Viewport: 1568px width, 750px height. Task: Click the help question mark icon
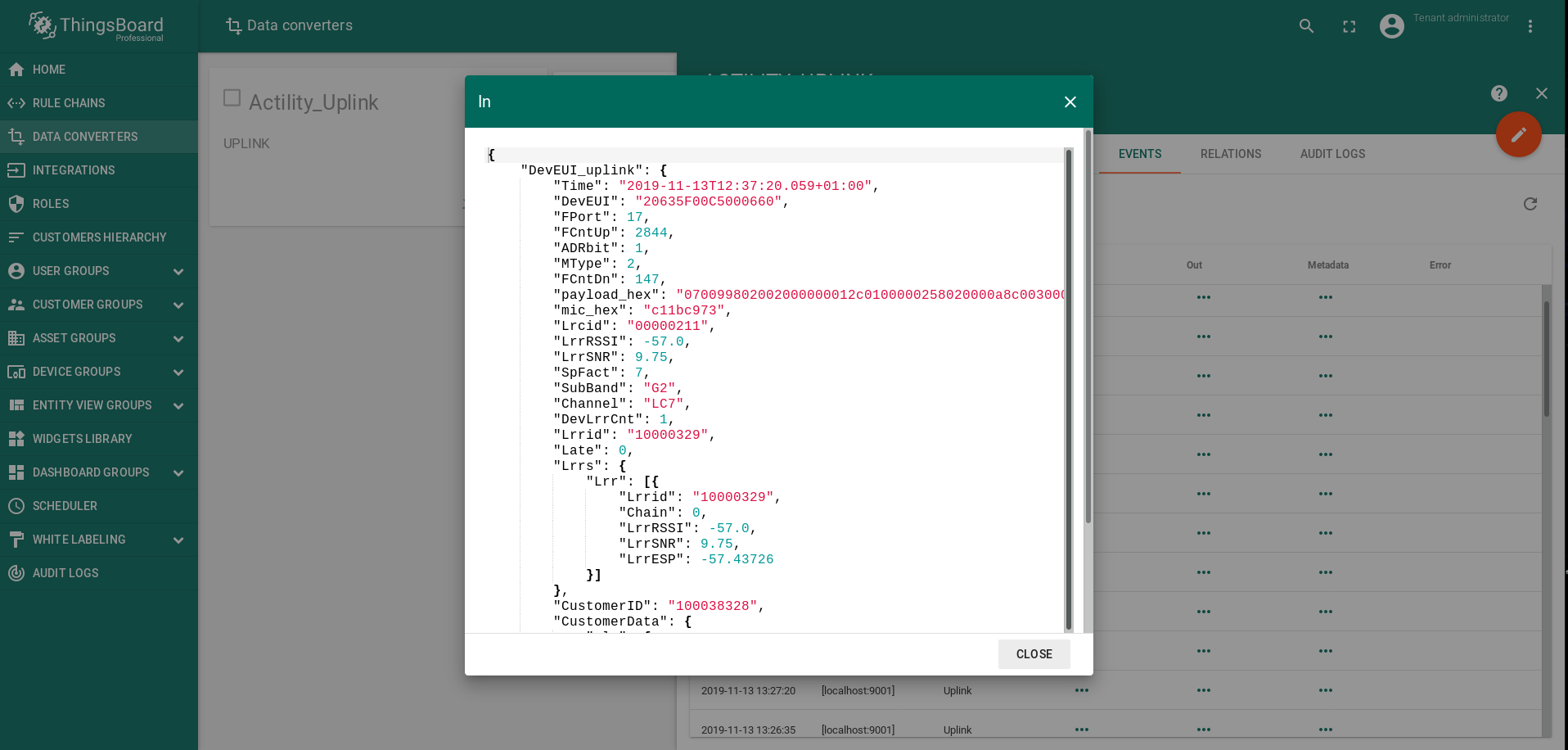1499,93
